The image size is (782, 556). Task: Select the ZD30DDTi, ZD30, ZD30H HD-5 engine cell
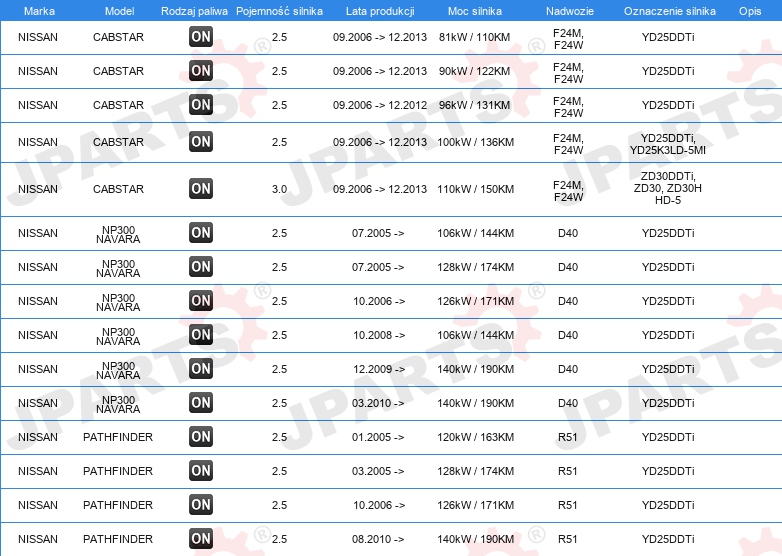pyautogui.click(x=668, y=188)
